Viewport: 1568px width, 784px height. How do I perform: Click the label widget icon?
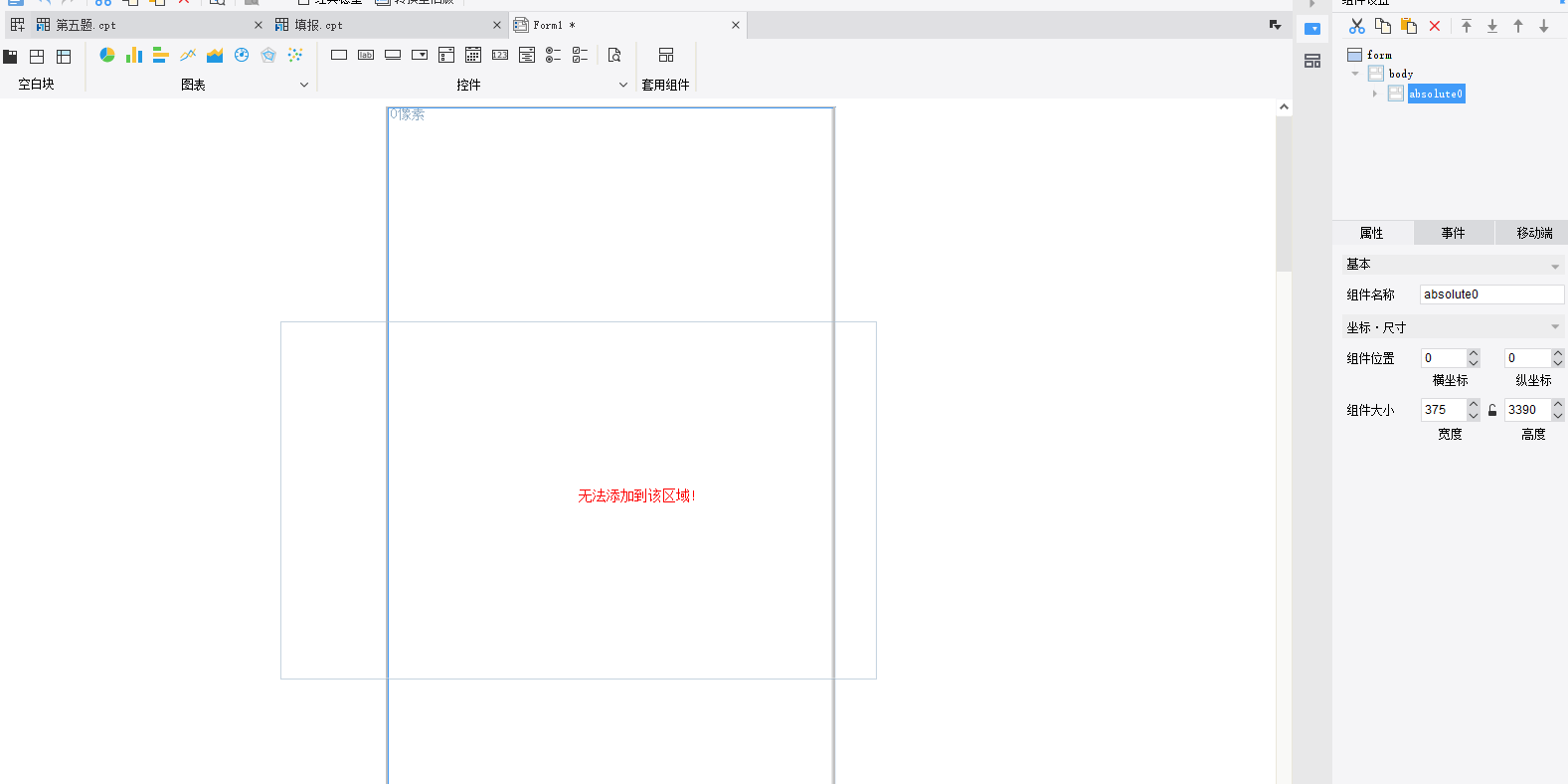coord(366,55)
